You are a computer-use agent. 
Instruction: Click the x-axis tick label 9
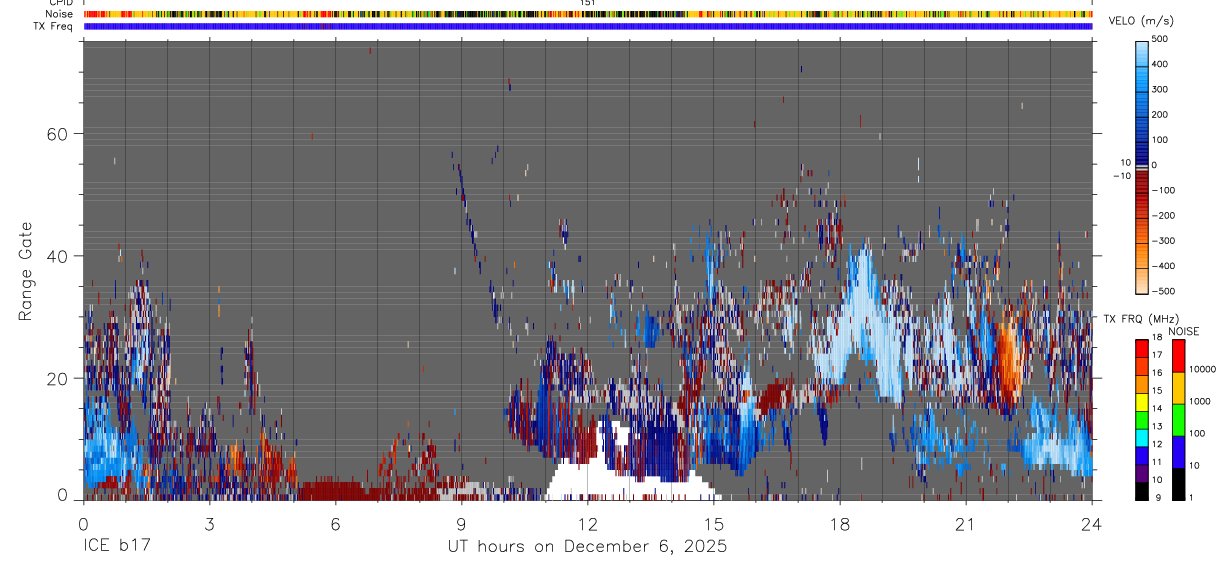[461, 524]
